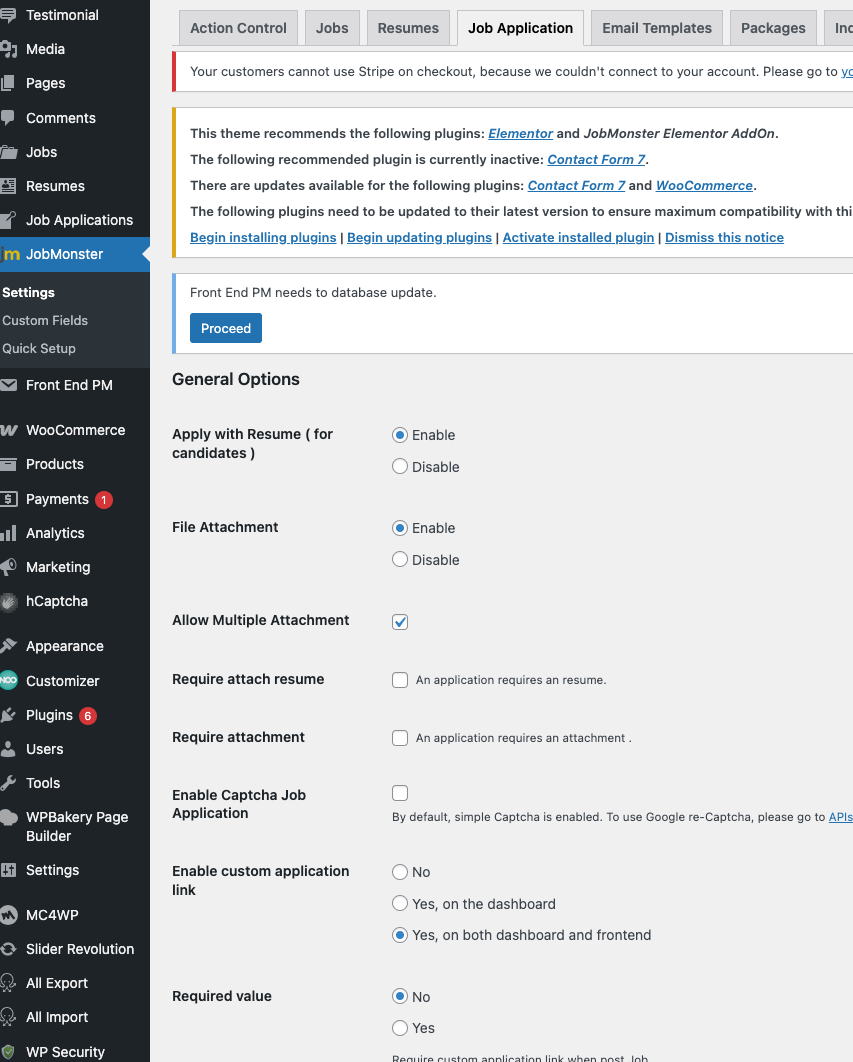
Task: Click the Resumes sidebar icon
Action: (8, 186)
